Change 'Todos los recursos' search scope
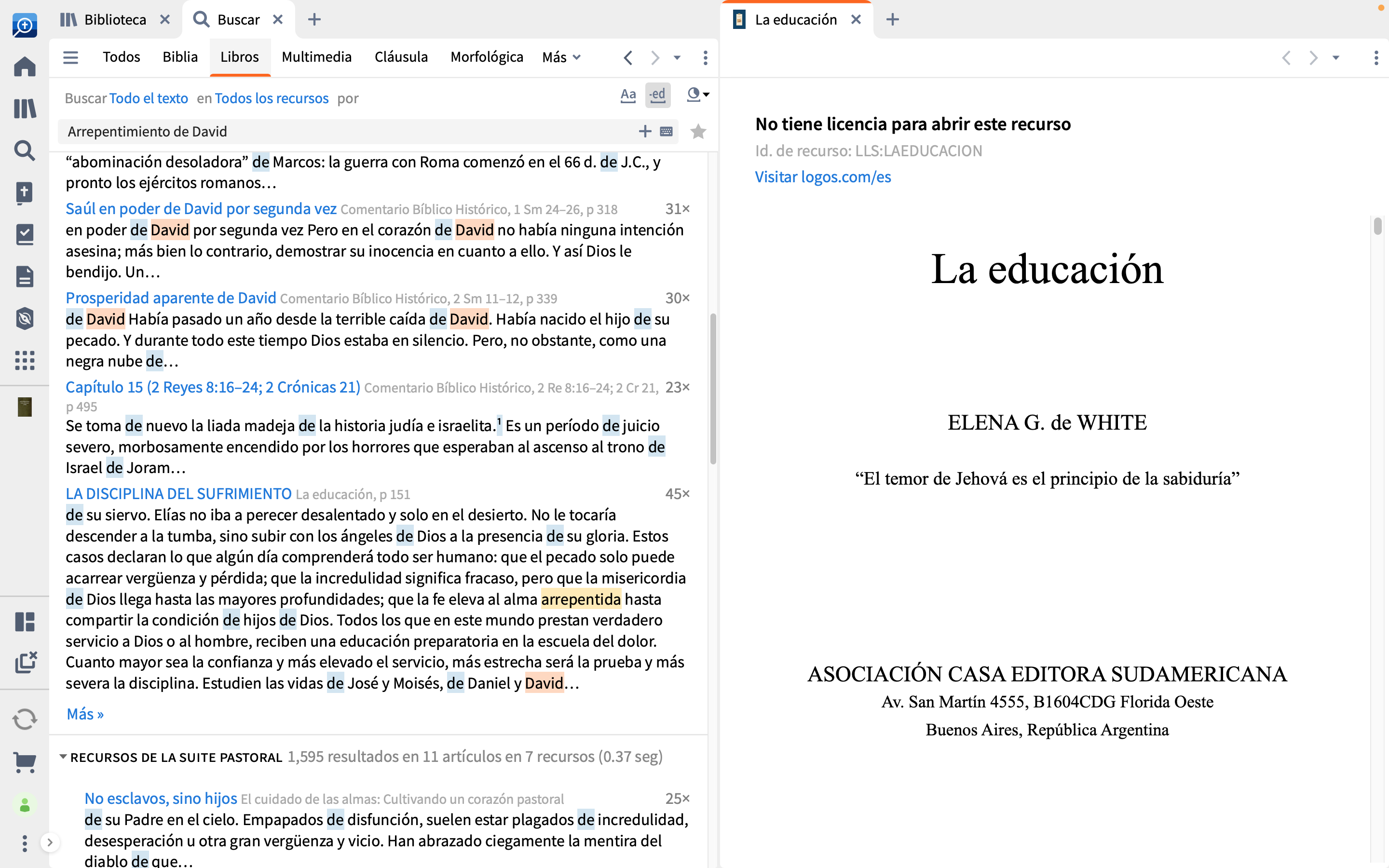Screen dimensions: 1389x868 click(272, 98)
